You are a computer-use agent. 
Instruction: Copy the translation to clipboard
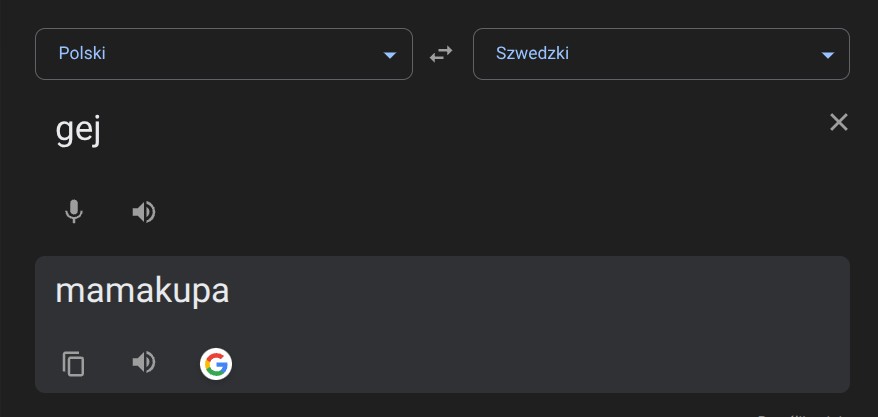73,363
